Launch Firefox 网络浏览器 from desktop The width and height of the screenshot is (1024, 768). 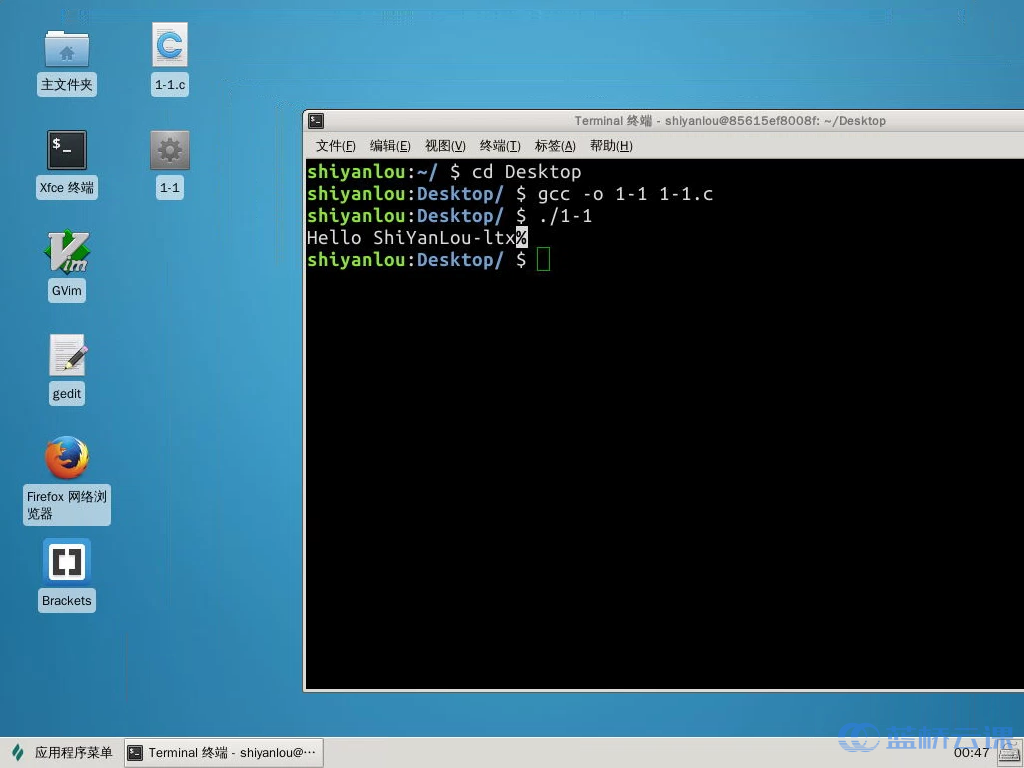(x=67, y=458)
